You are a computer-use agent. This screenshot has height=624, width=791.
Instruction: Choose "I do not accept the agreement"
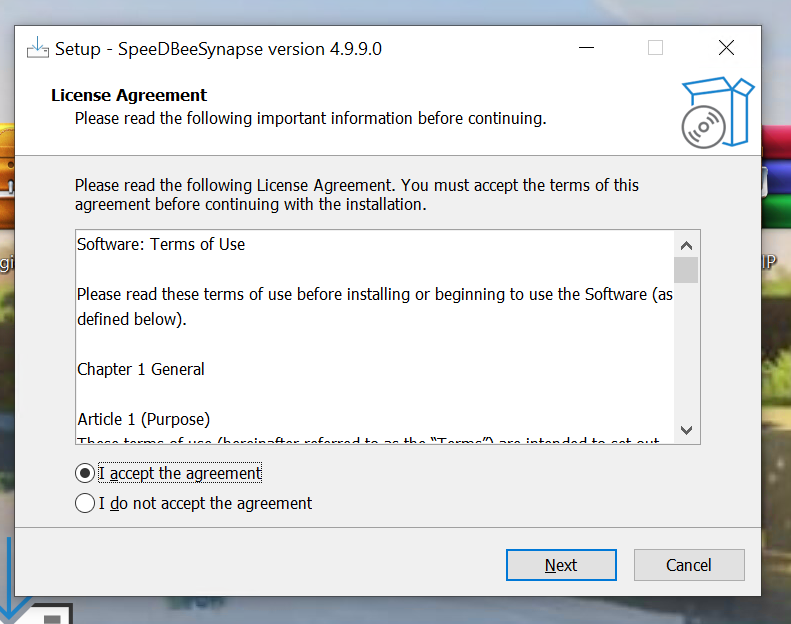coord(85,503)
